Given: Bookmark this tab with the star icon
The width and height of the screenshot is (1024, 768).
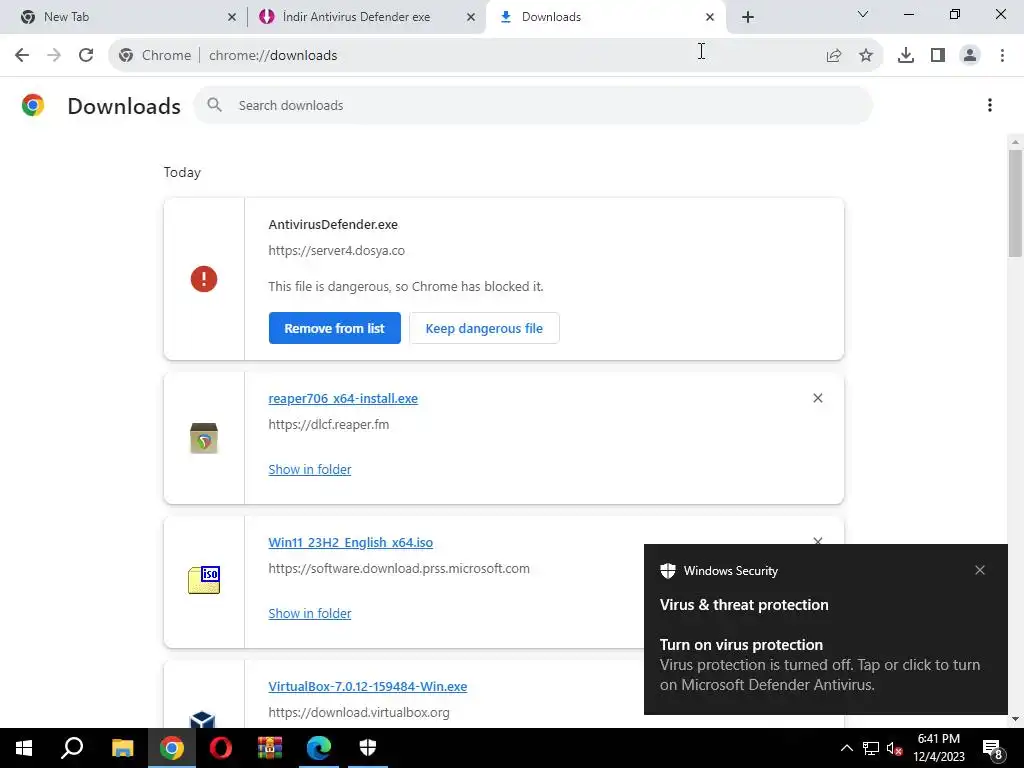Looking at the screenshot, I should click(x=866, y=56).
